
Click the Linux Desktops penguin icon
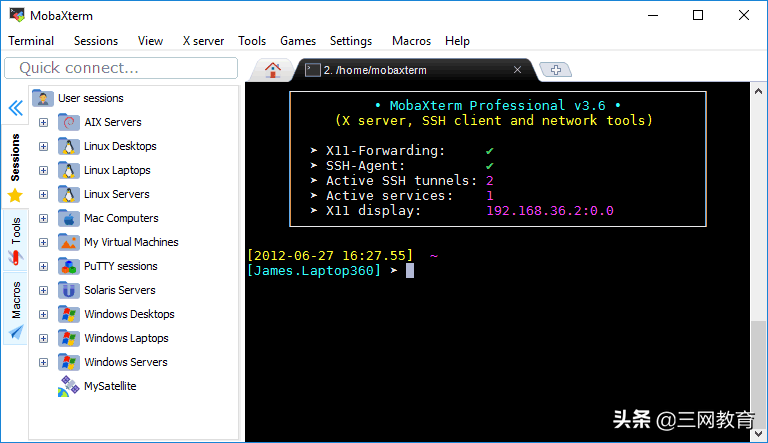pyautogui.click(x=68, y=146)
